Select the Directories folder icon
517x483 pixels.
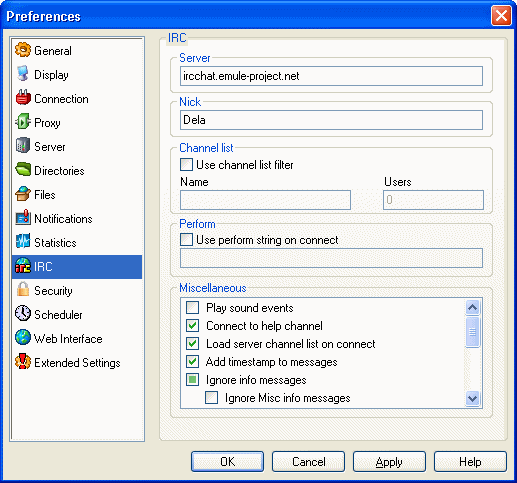[x=23, y=170]
